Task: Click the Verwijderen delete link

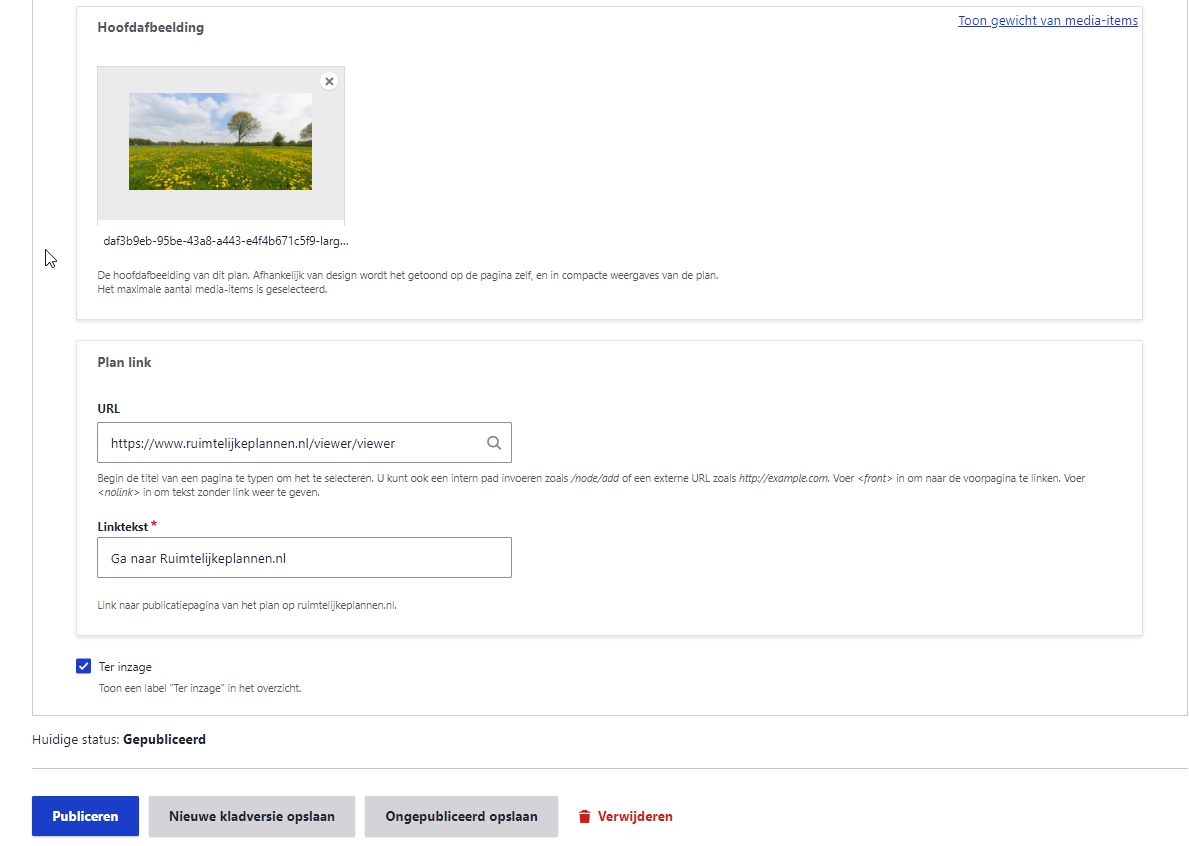Action: (635, 816)
